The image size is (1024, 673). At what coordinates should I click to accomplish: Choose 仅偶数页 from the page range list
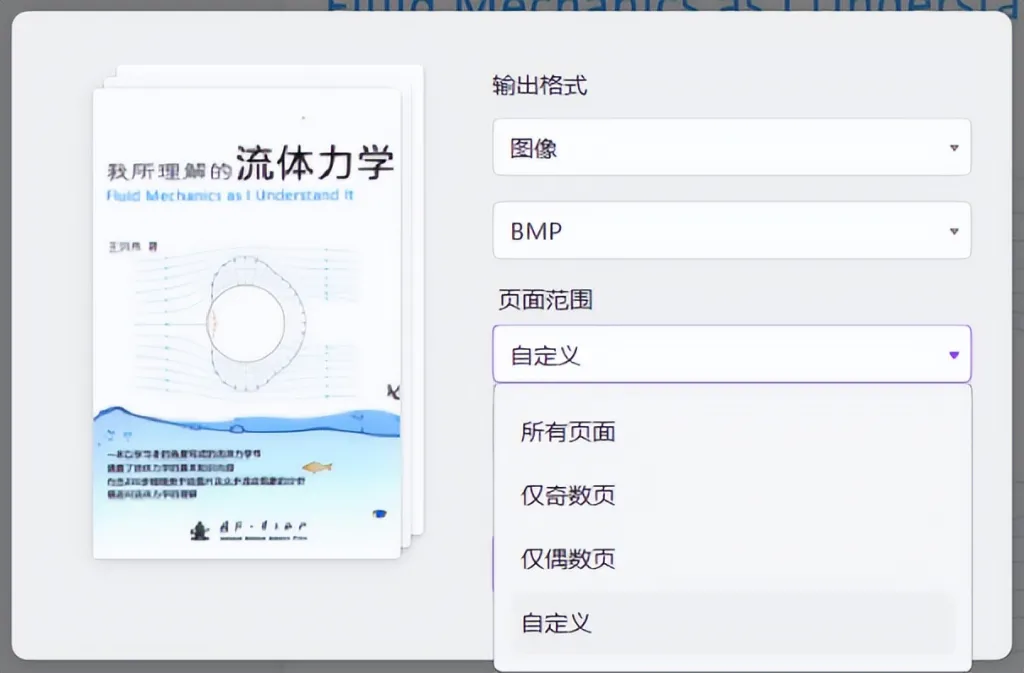tap(732, 559)
